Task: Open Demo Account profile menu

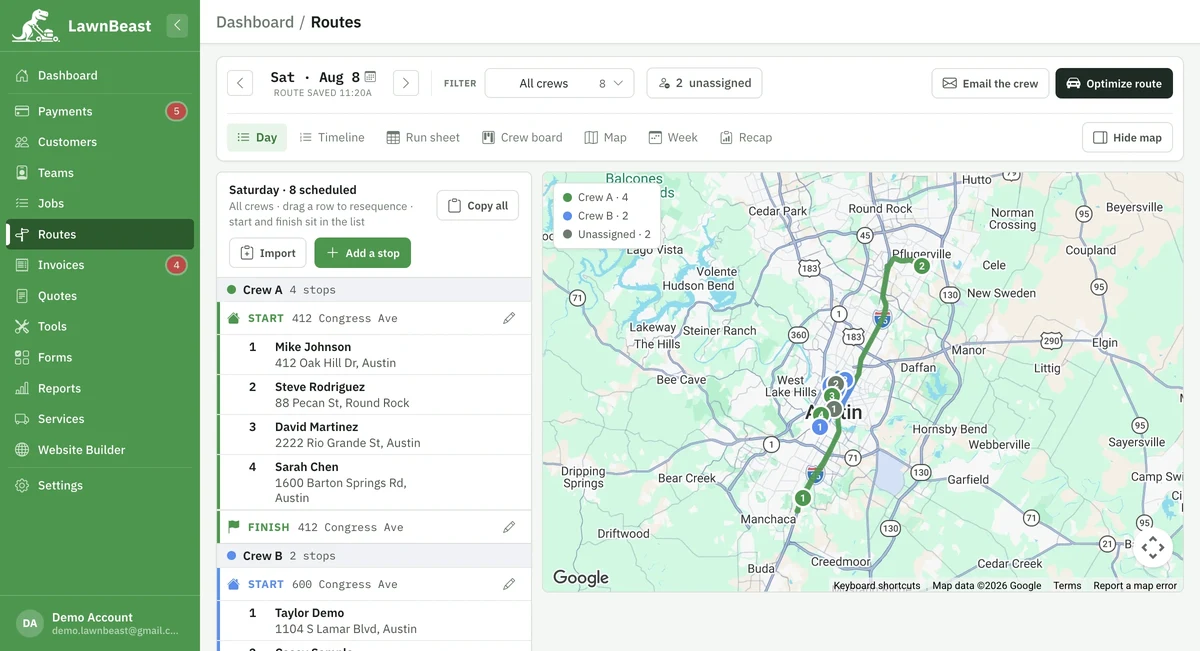Action: pyautogui.click(x=100, y=624)
